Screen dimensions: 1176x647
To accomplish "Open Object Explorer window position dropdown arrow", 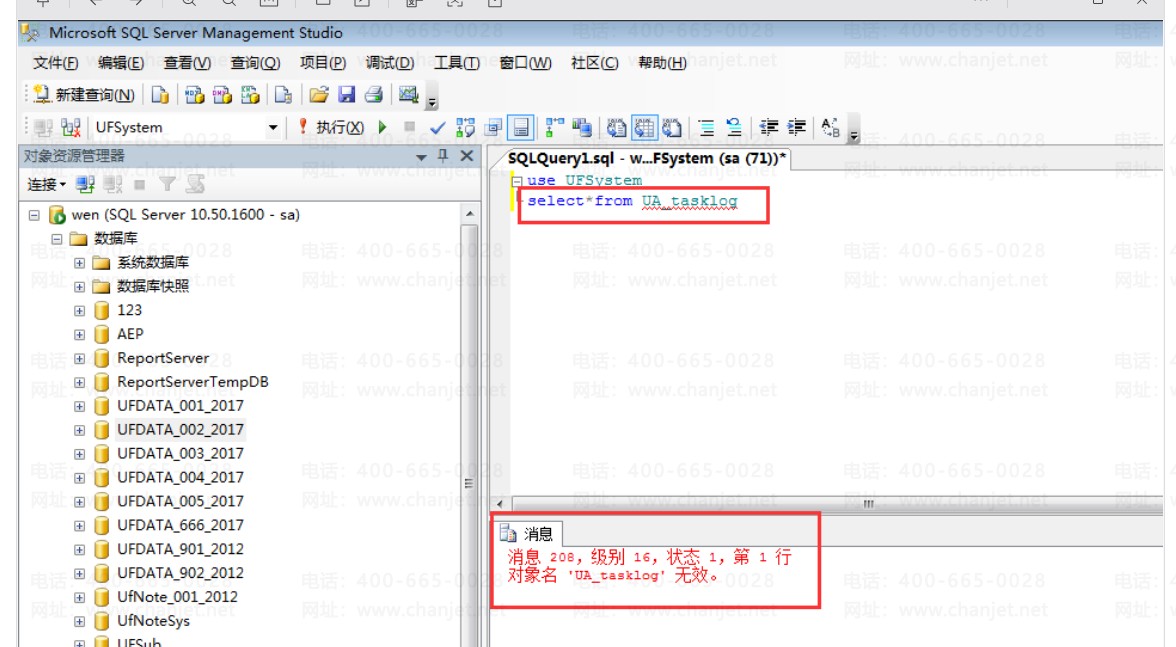I will coord(422,157).
